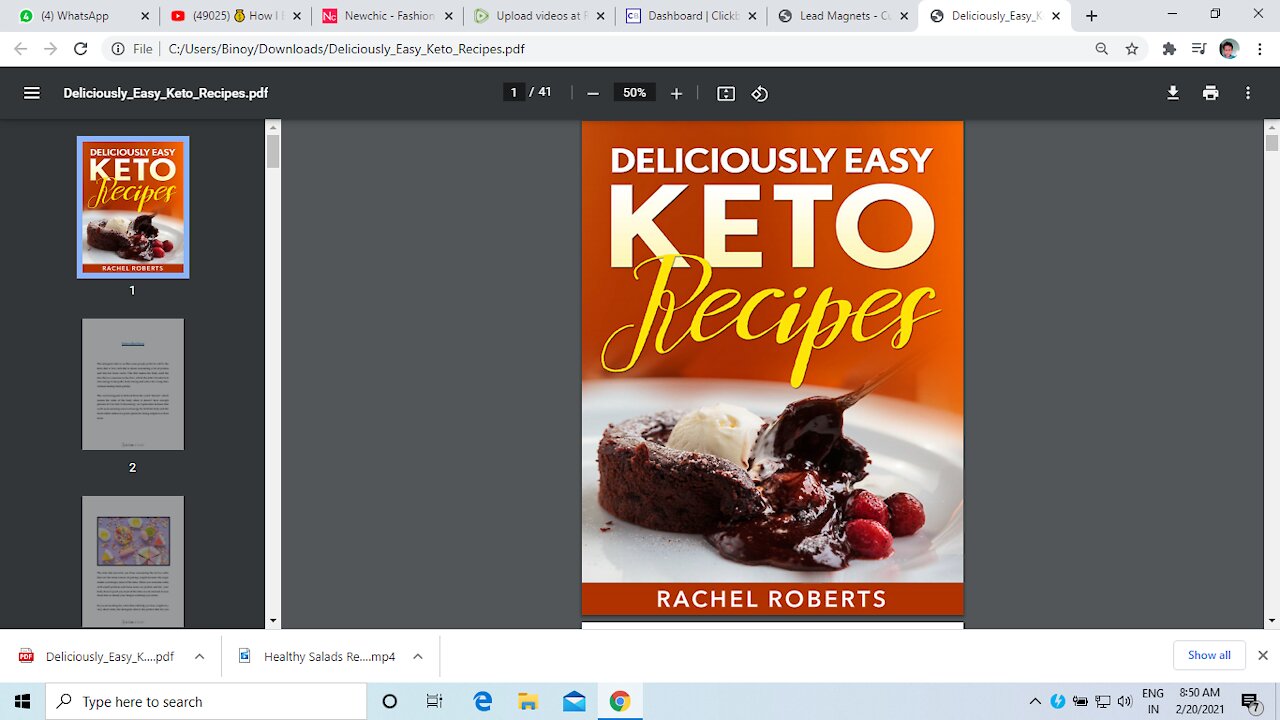Screen dimensions: 1280x720
Task: Print the PDF document
Action: pos(1211,93)
